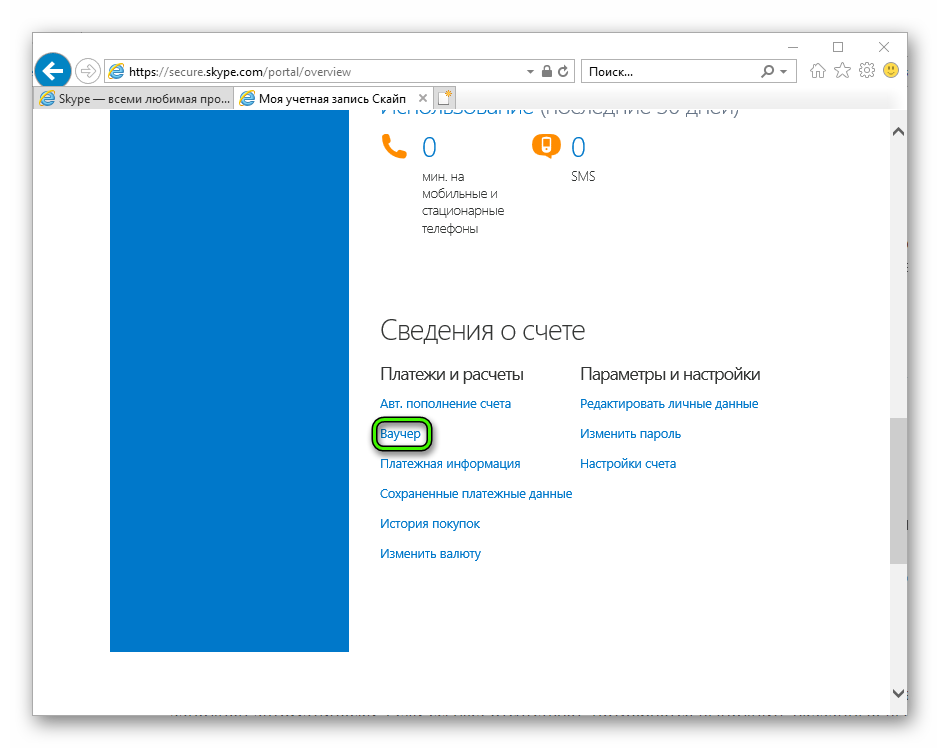Go back with the browser Back arrow
The height and width of the screenshot is (748, 940).
coord(53,71)
